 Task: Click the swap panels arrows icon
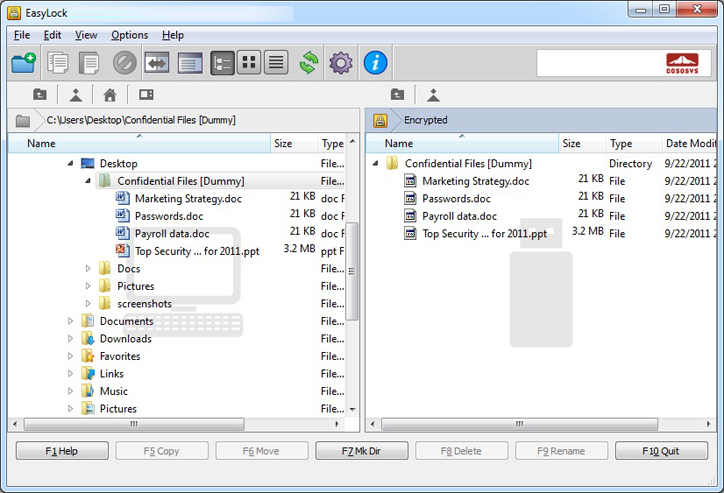(157, 63)
